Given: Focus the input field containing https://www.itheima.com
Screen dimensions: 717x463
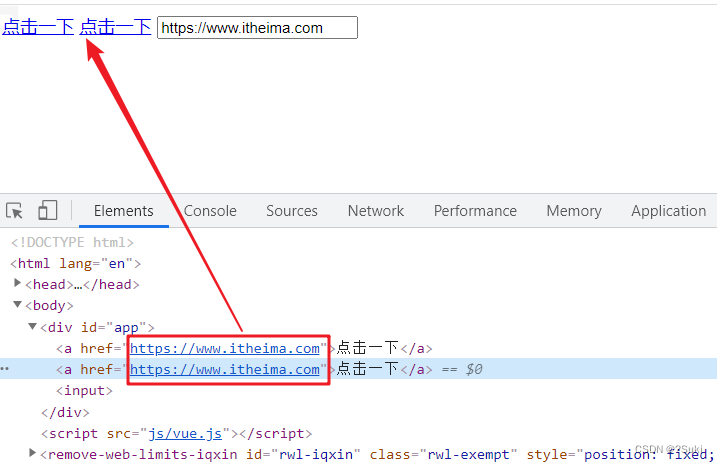Looking at the screenshot, I should [257, 27].
